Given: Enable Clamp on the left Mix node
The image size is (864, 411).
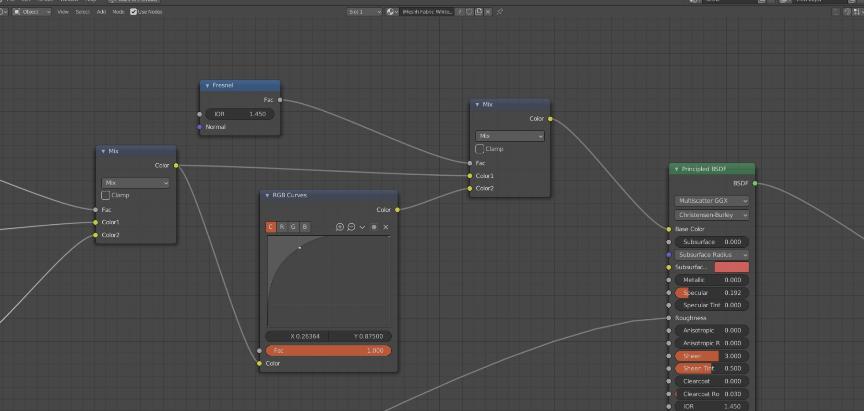Looking at the screenshot, I should coord(107,195).
